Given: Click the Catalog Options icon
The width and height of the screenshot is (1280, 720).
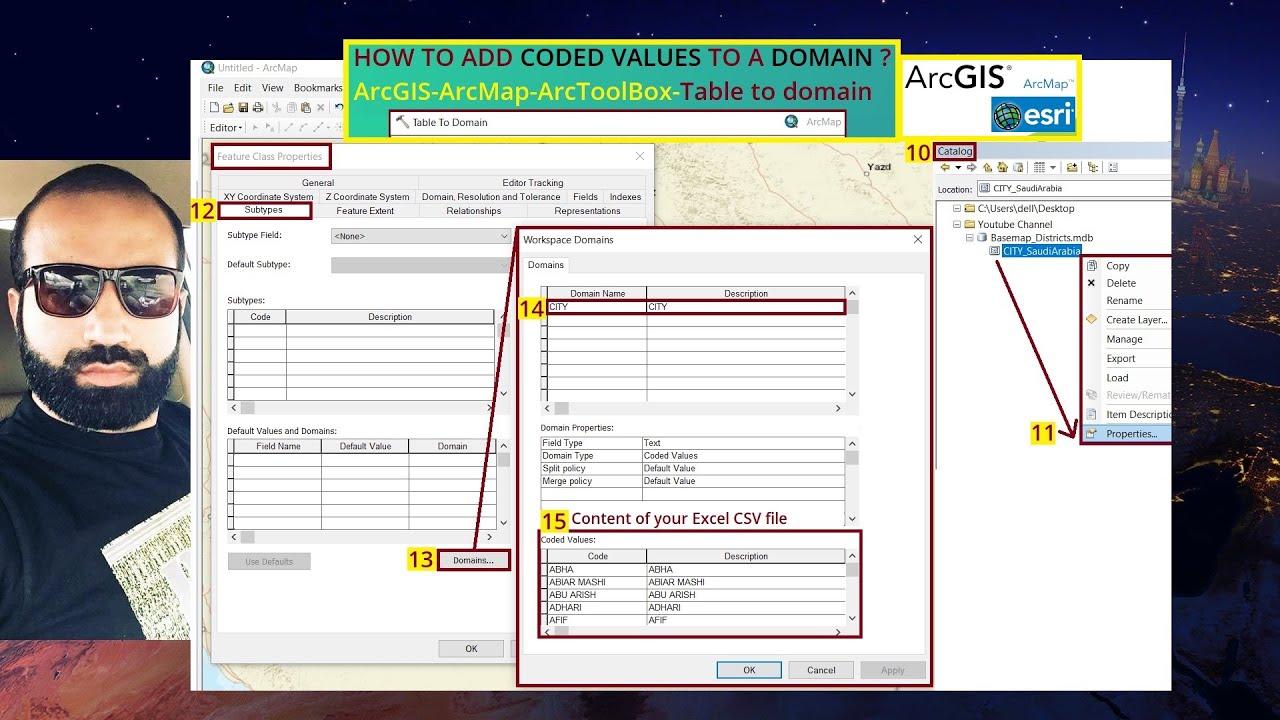Looking at the screenshot, I should [x=1113, y=167].
